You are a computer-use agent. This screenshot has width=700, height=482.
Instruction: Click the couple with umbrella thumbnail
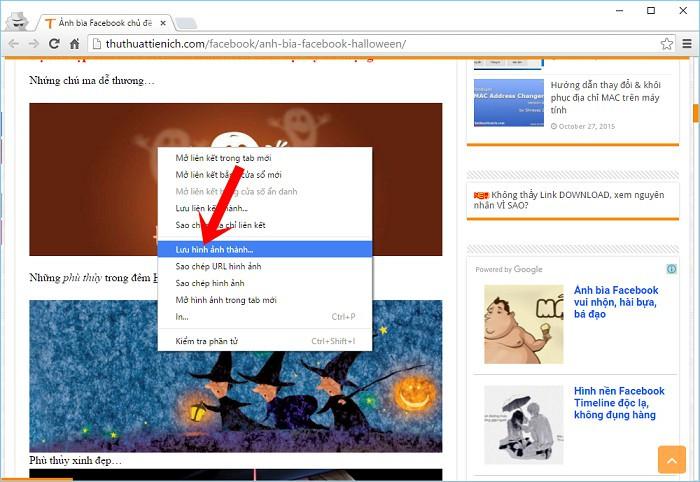click(x=524, y=425)
